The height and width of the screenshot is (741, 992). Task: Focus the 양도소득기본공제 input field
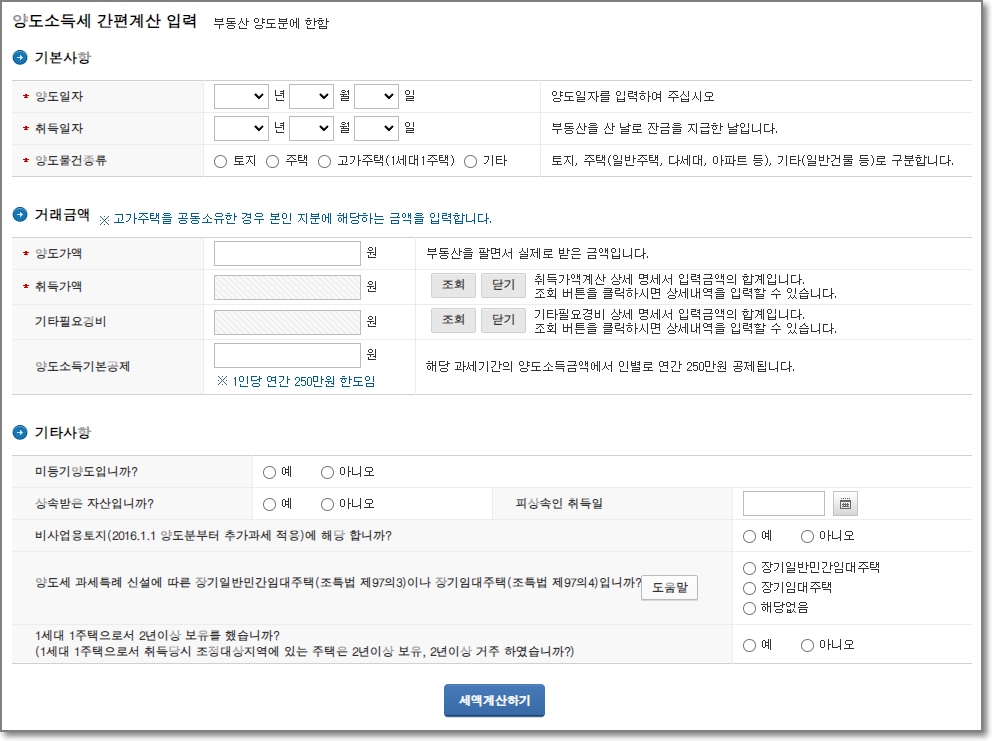click(x=287, y=356)
